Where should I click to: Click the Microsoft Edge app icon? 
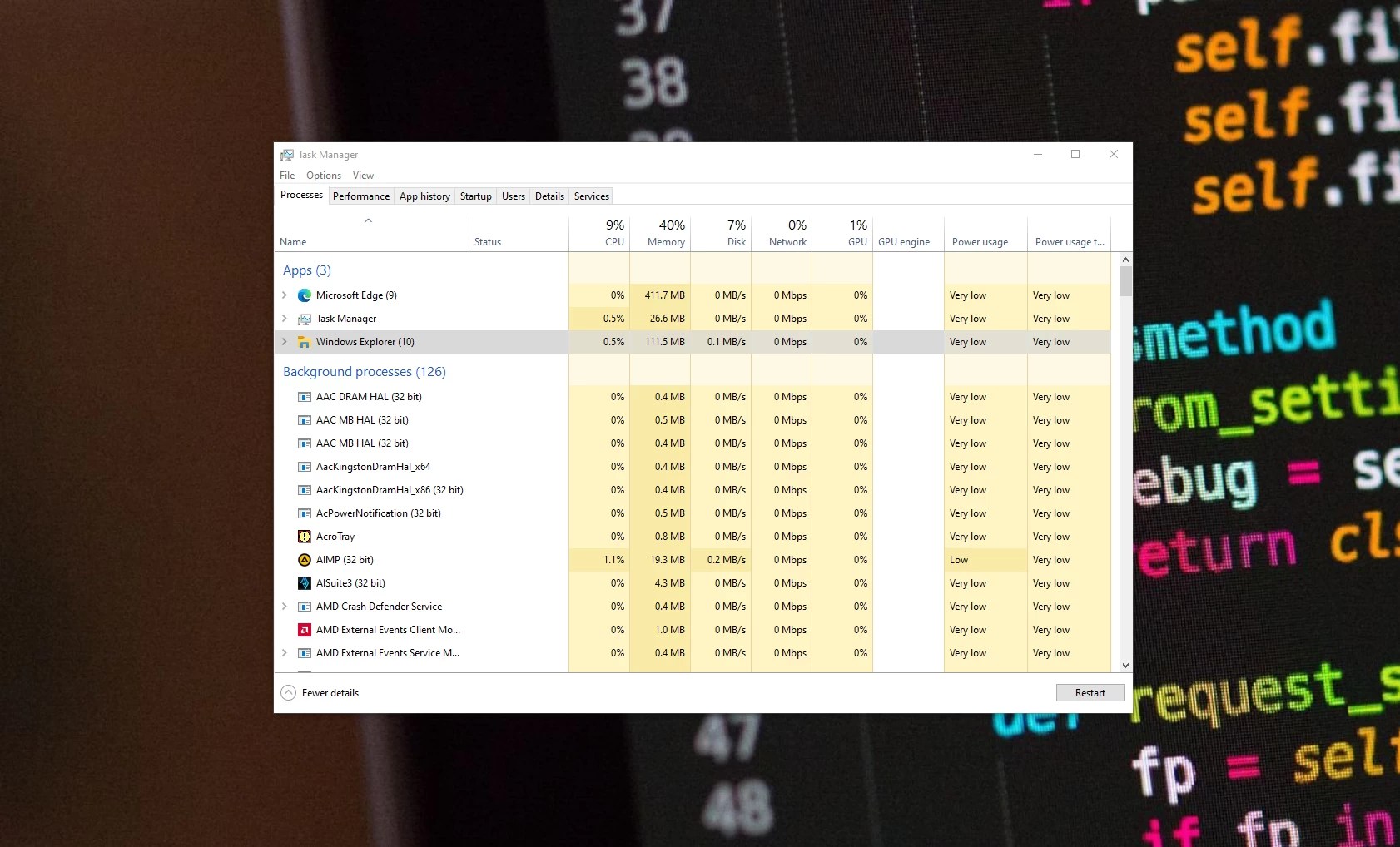coord(305,295)
